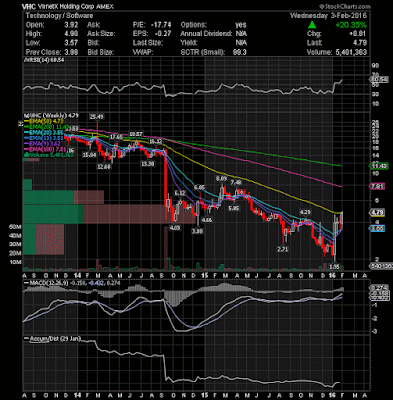Image resolution: width=393 pixels, height=400 pixels.
Task: Click the Low price value 3.57
Action: pyautogui.click(x=71, y=43)
